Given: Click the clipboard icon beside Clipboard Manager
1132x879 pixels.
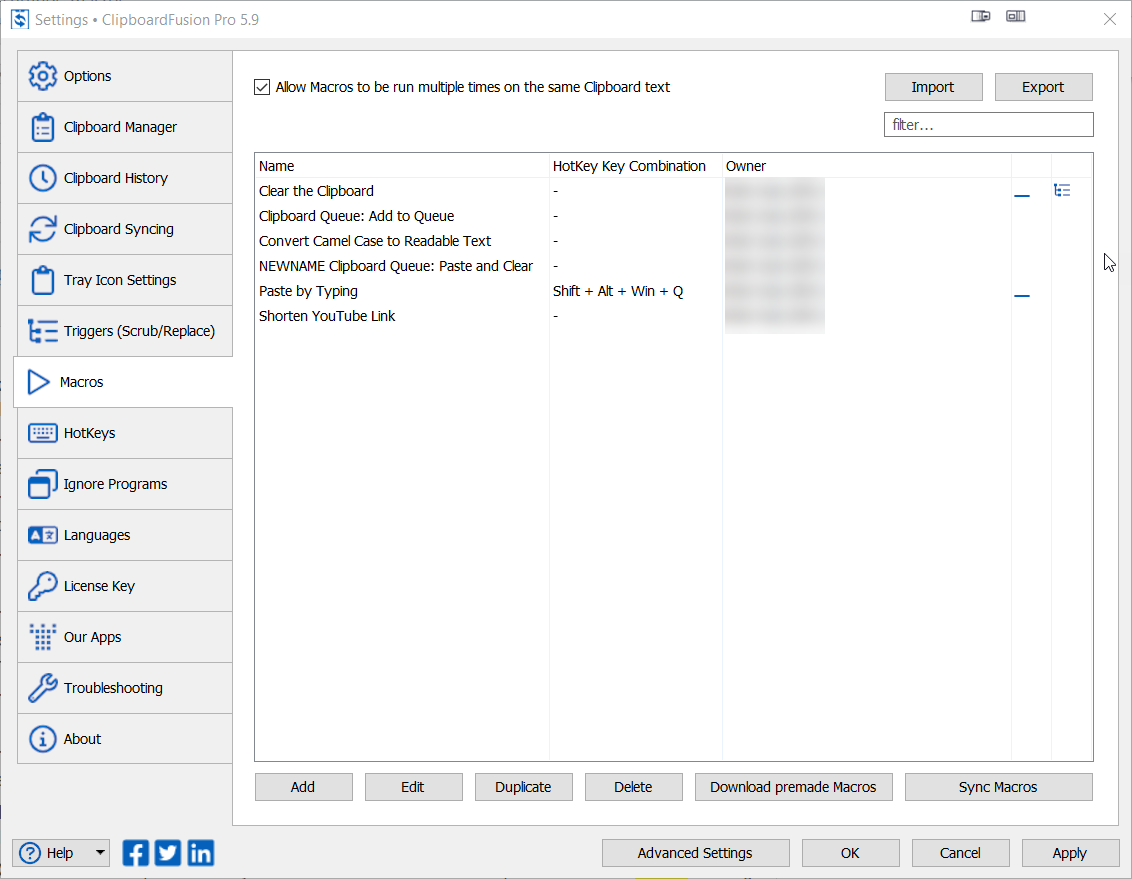Looking at the screenshot, I should pos(43,127).
